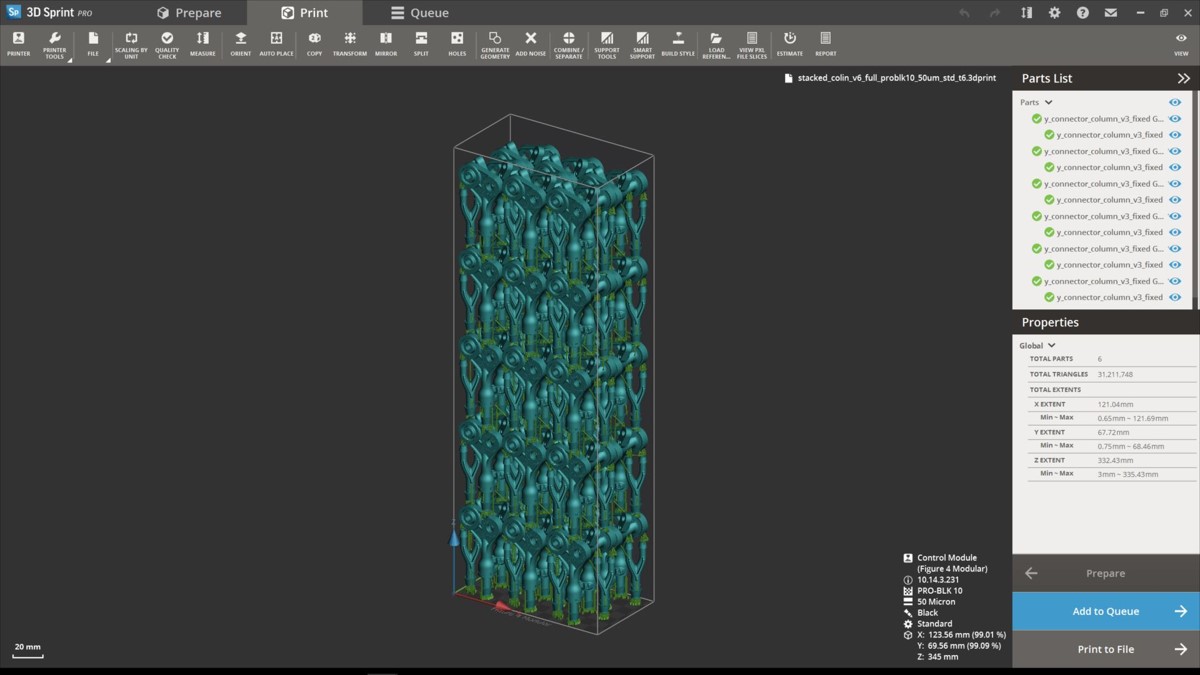Collapse the Parts tree
This screenshot has height=675, width=1200.
[1048, 102]
